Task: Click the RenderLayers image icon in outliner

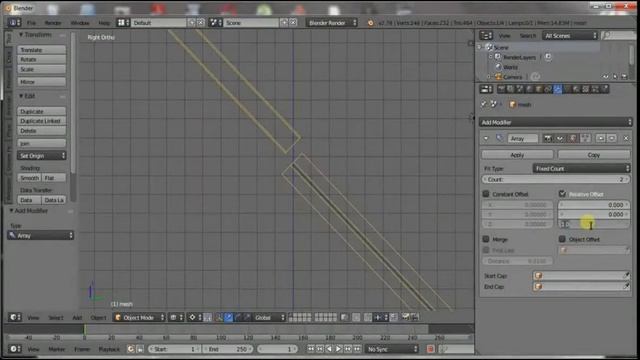Action: (548, 57)
